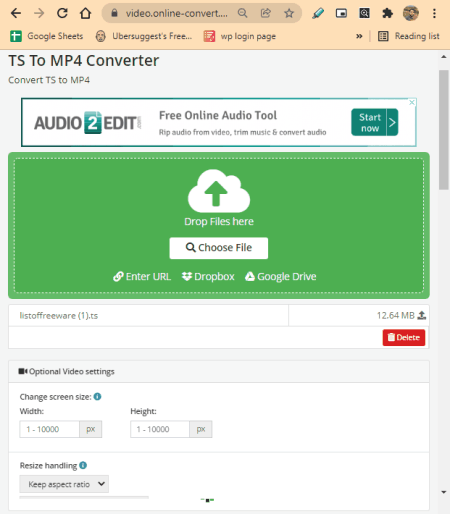Click the Audio2Edit logo in the ad
Image resolution: width=450 pixels, height=514 pixels.
tap(88, 123)
